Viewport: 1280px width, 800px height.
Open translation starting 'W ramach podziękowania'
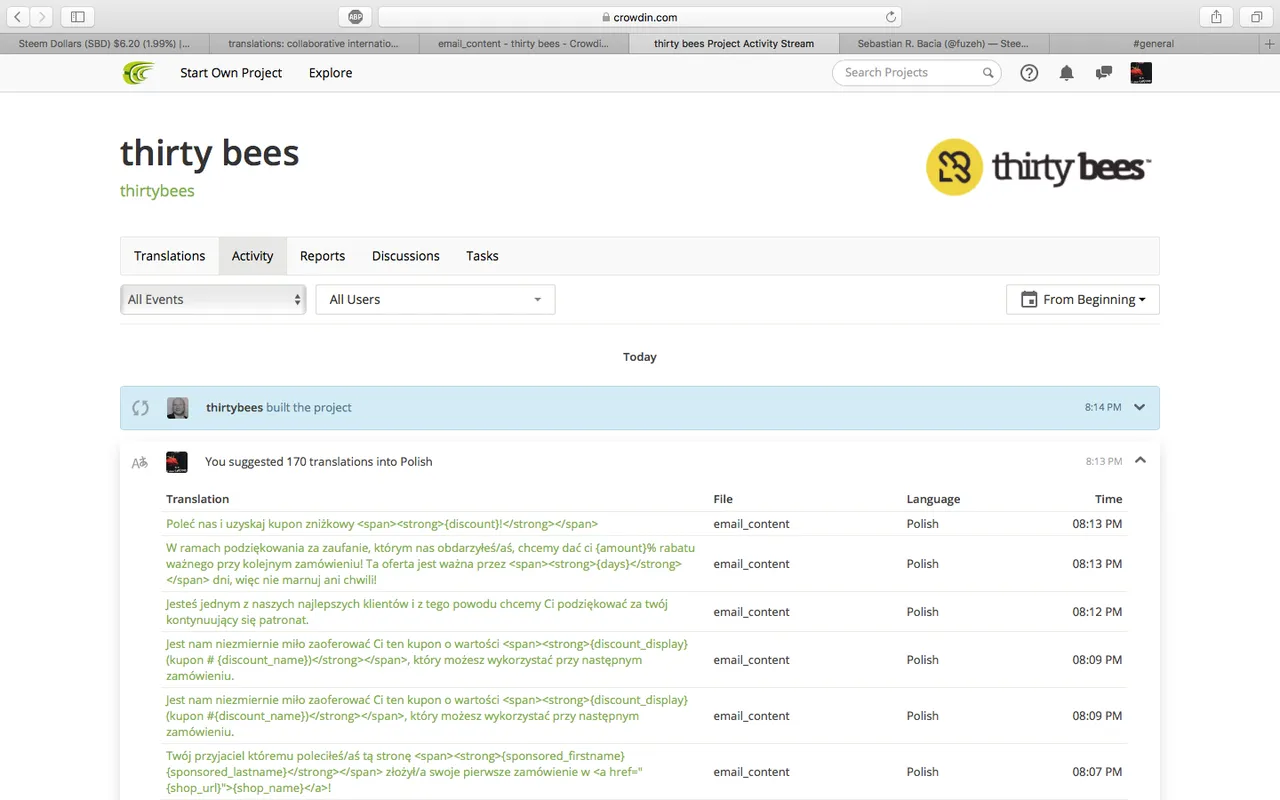click(431, 564)
